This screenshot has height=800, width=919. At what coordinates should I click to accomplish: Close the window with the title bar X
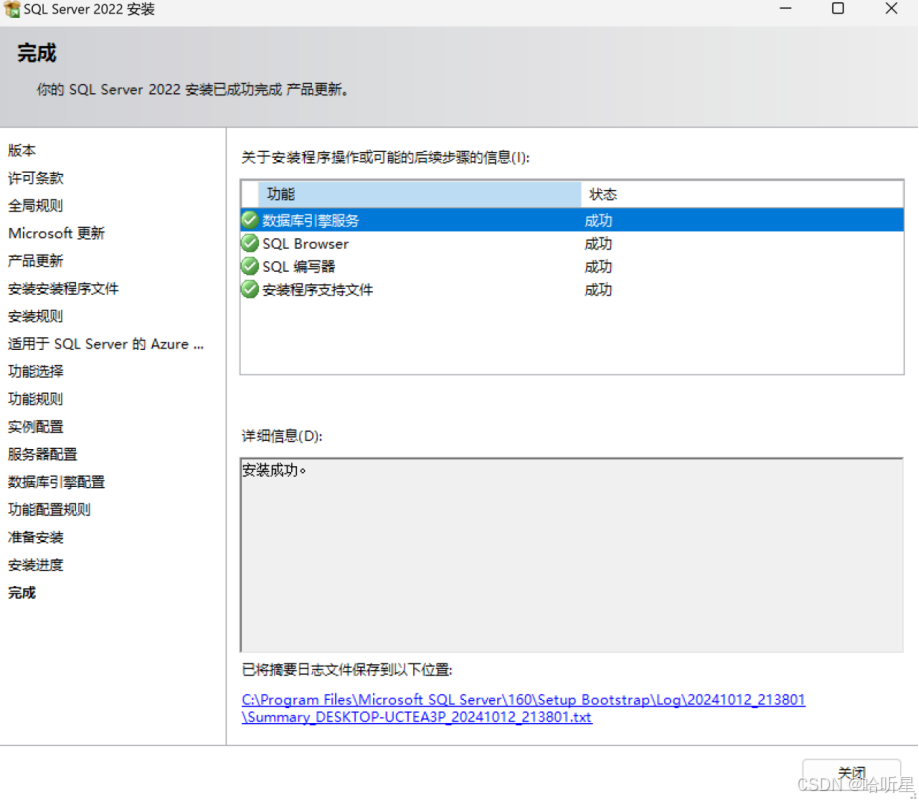click(891, 9)
